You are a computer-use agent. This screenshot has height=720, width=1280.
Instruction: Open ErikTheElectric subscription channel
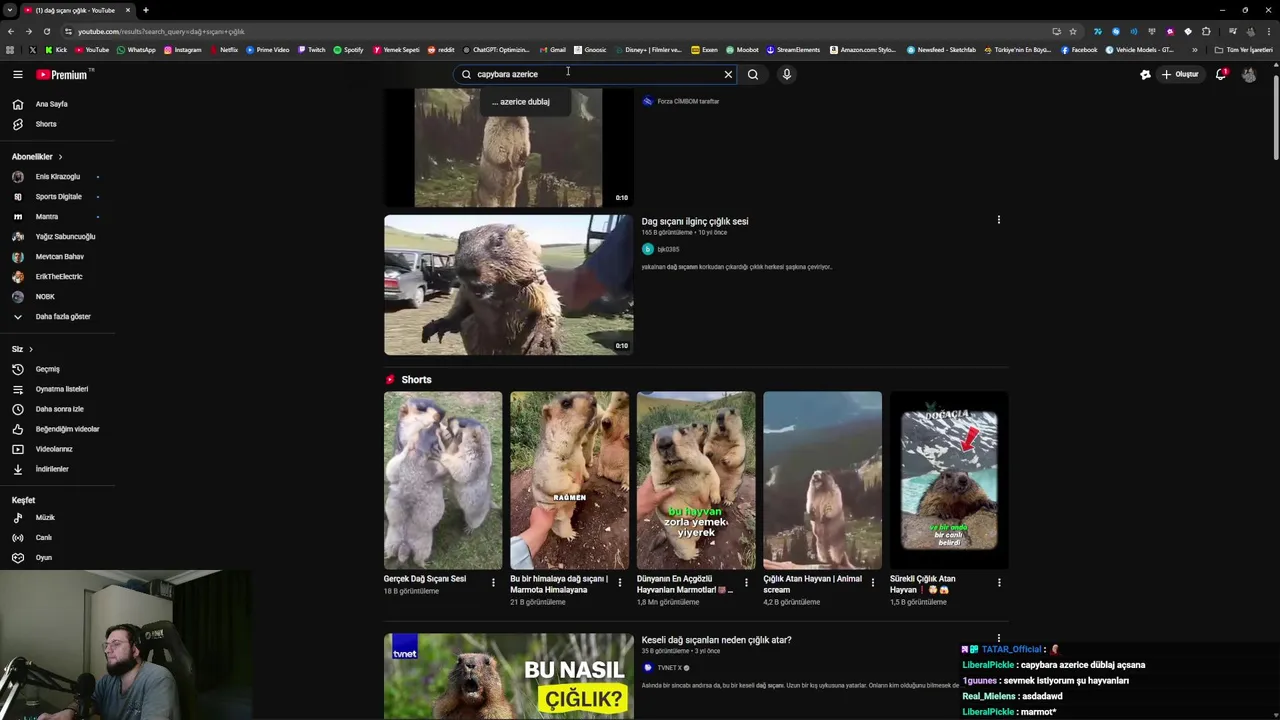point(57,277)
